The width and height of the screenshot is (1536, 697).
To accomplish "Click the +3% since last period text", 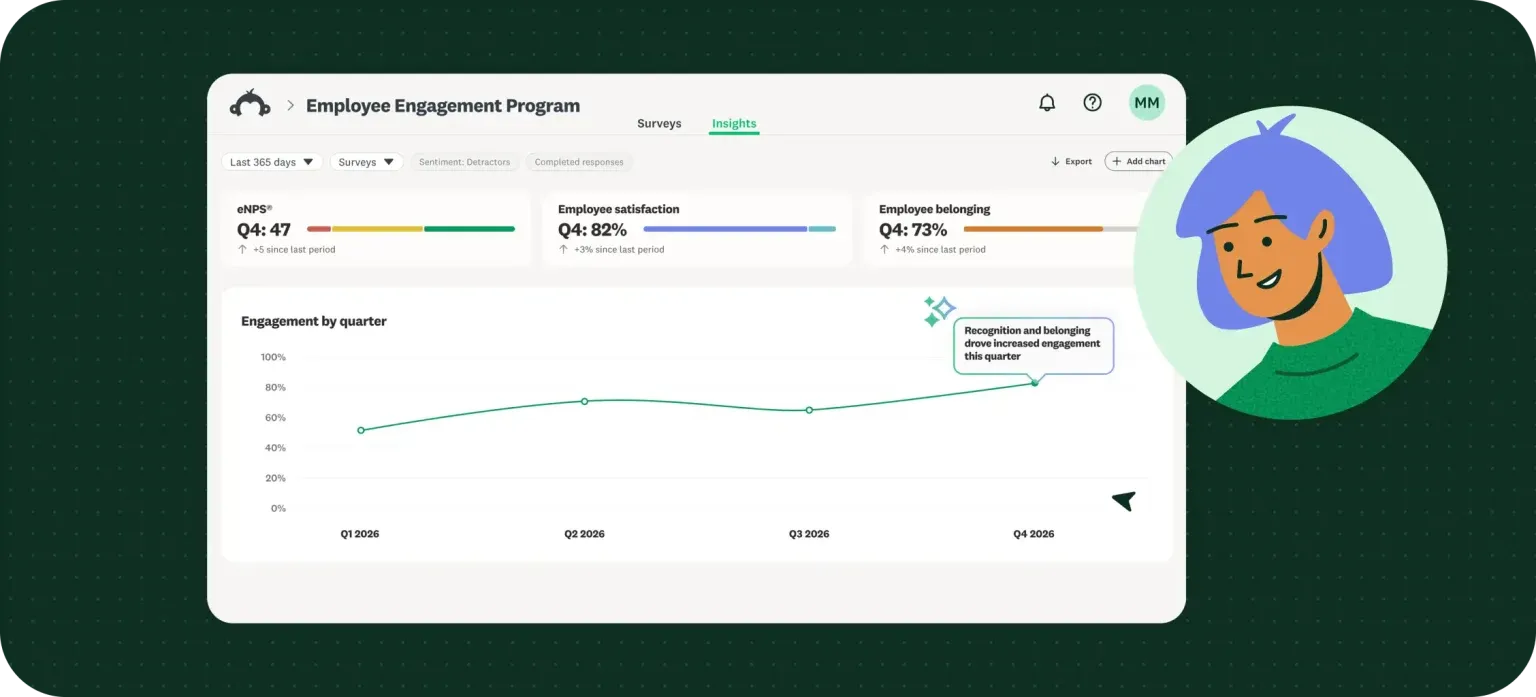I will tap(619, 250).
